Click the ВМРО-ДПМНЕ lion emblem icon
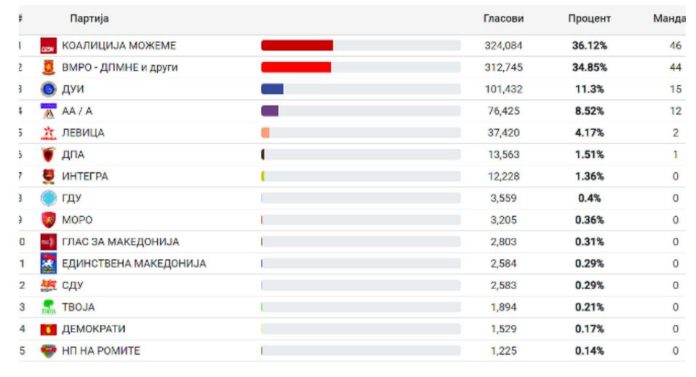 coord(48,67)
